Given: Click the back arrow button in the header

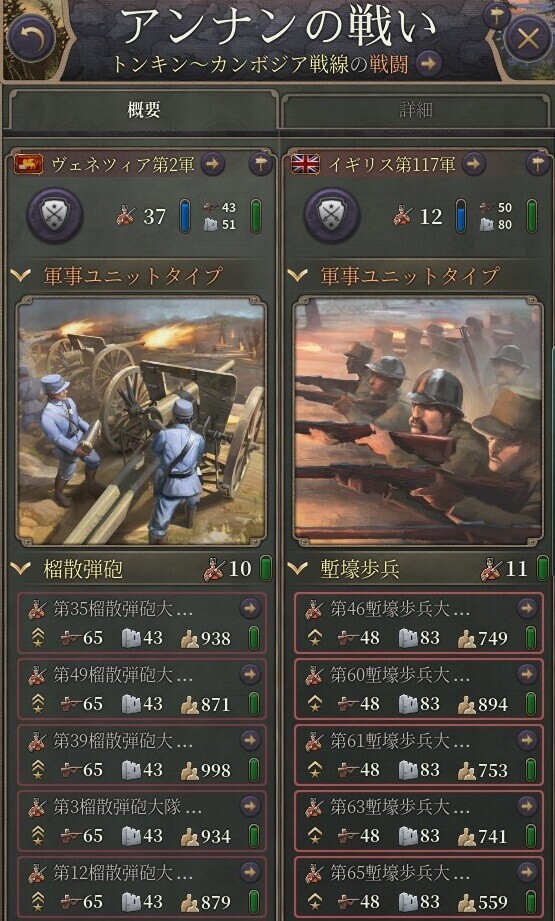Looking at the screenshot, I should pos(32,39).
